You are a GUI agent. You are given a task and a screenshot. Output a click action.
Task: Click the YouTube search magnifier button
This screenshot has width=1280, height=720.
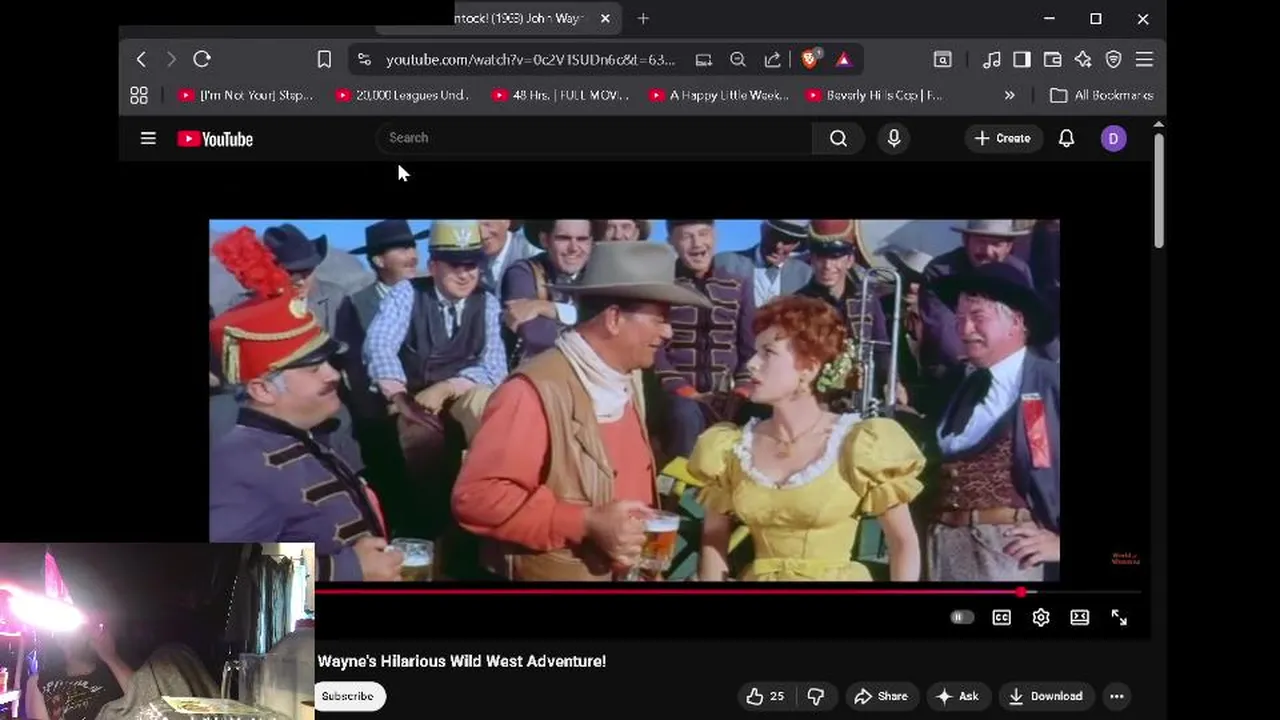838,138
